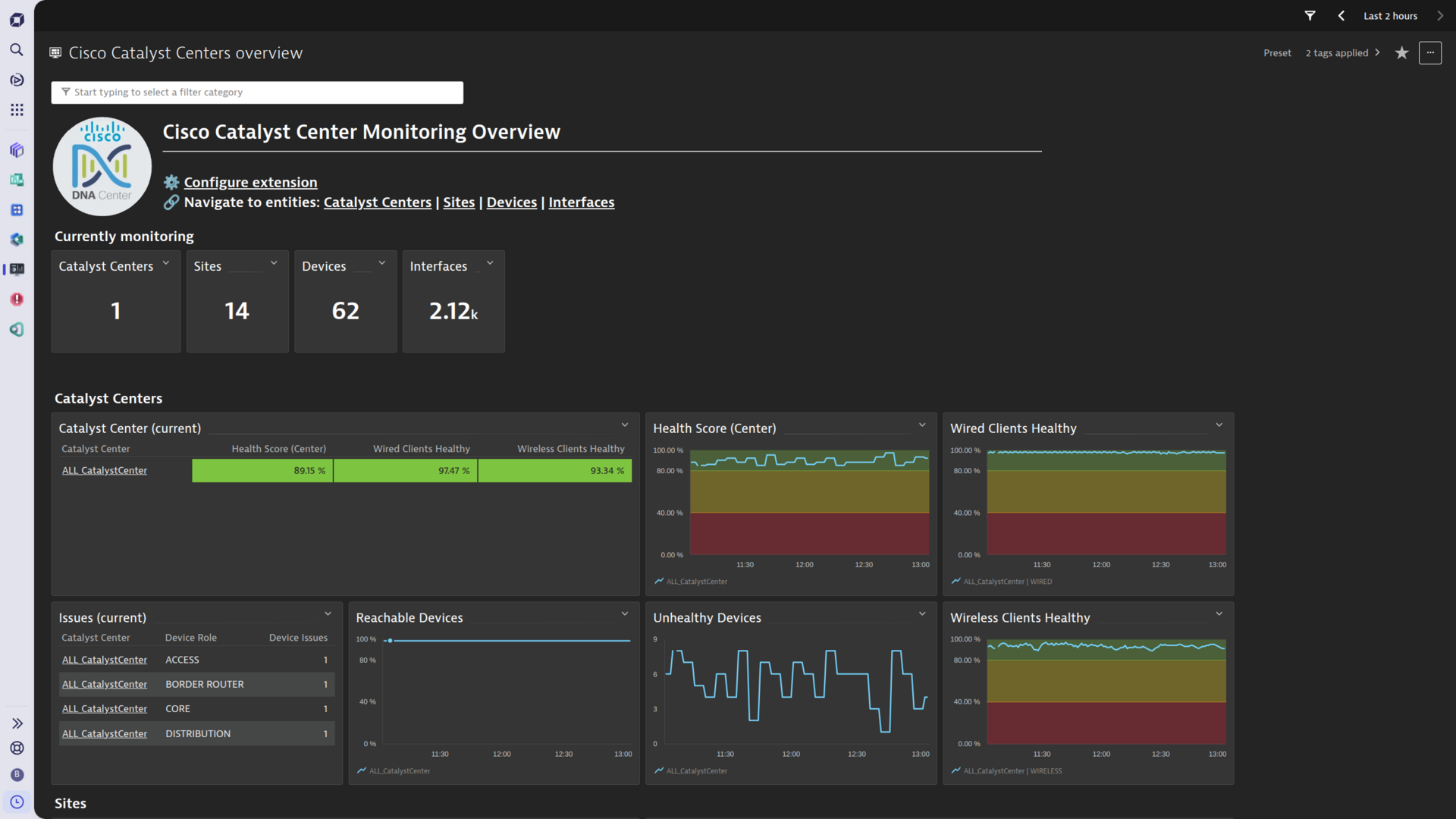The image size is (1456, 819).
Task: Click the Preset label in header
Action: (1277, 53)
